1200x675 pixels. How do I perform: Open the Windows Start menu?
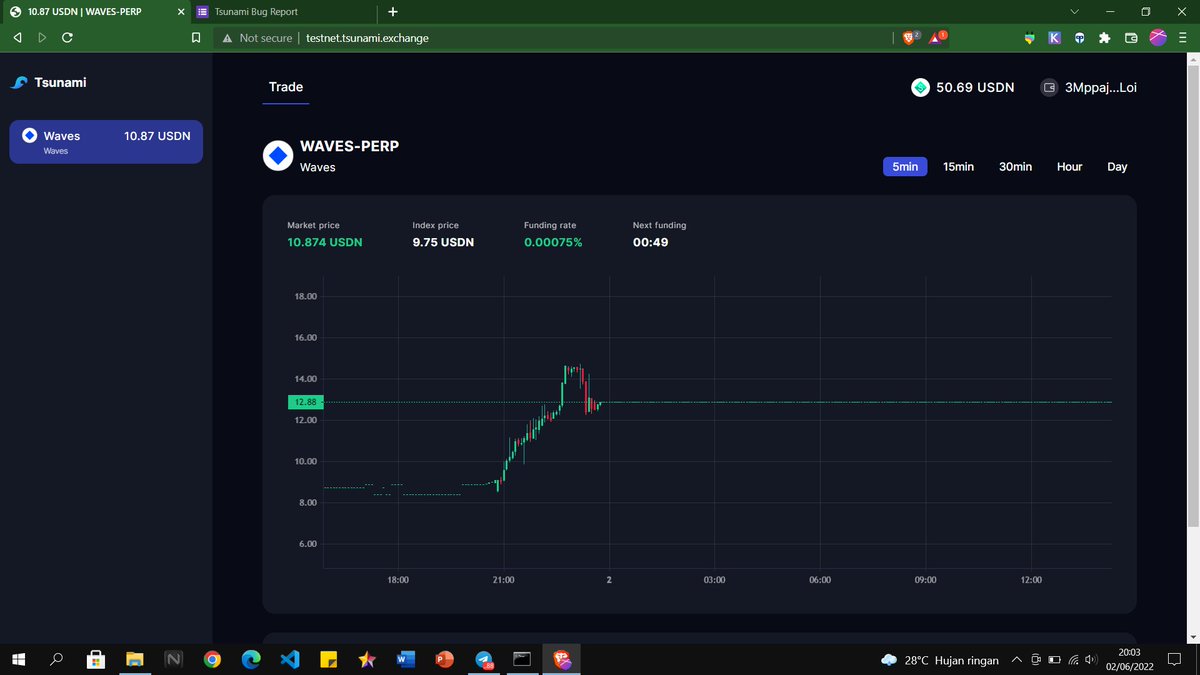click(x=18, y=659)
